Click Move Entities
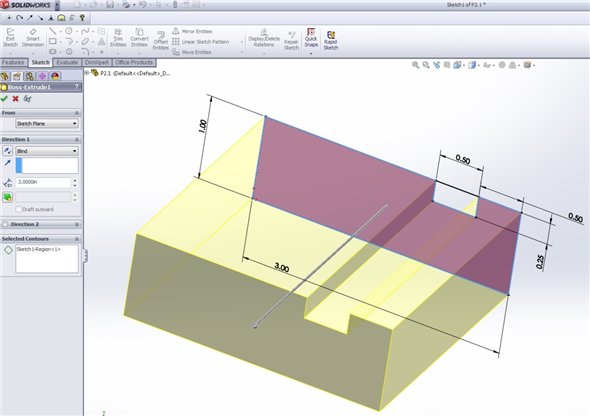590x416 pixels. click(x=192, y=52)
